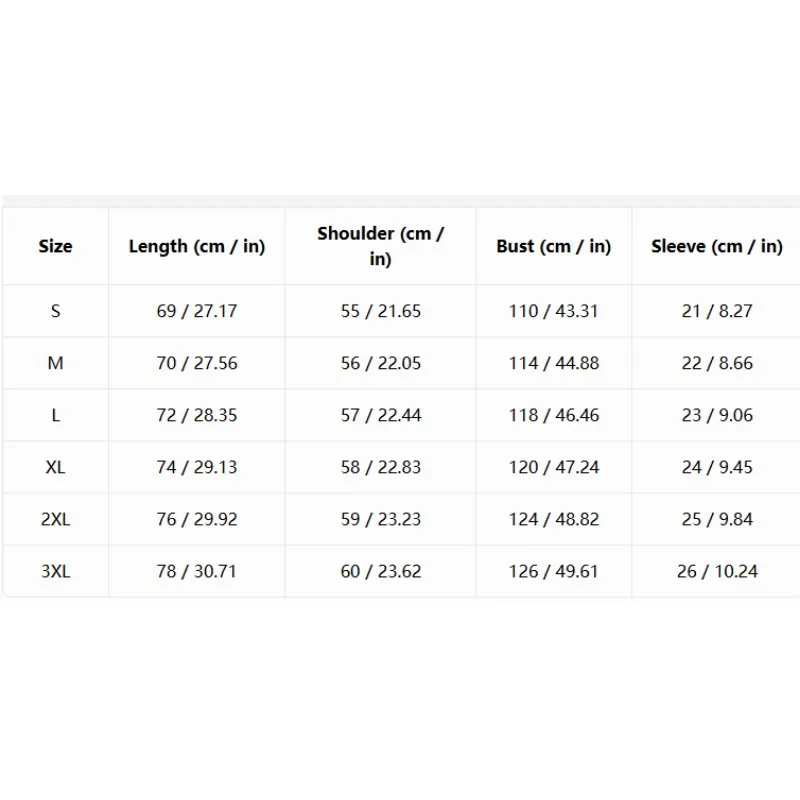
Task: Click the Size column header
Action: click(x=56, y=246)
